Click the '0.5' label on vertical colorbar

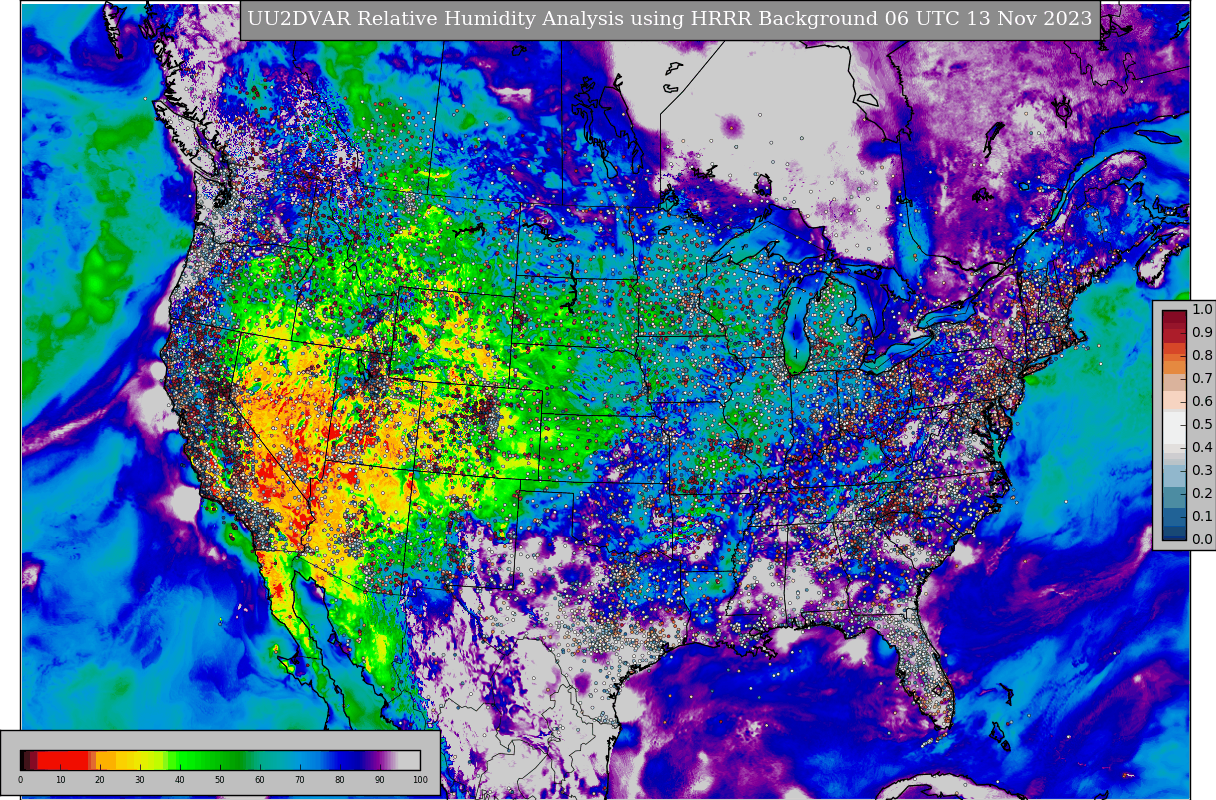pos(1202,424)
